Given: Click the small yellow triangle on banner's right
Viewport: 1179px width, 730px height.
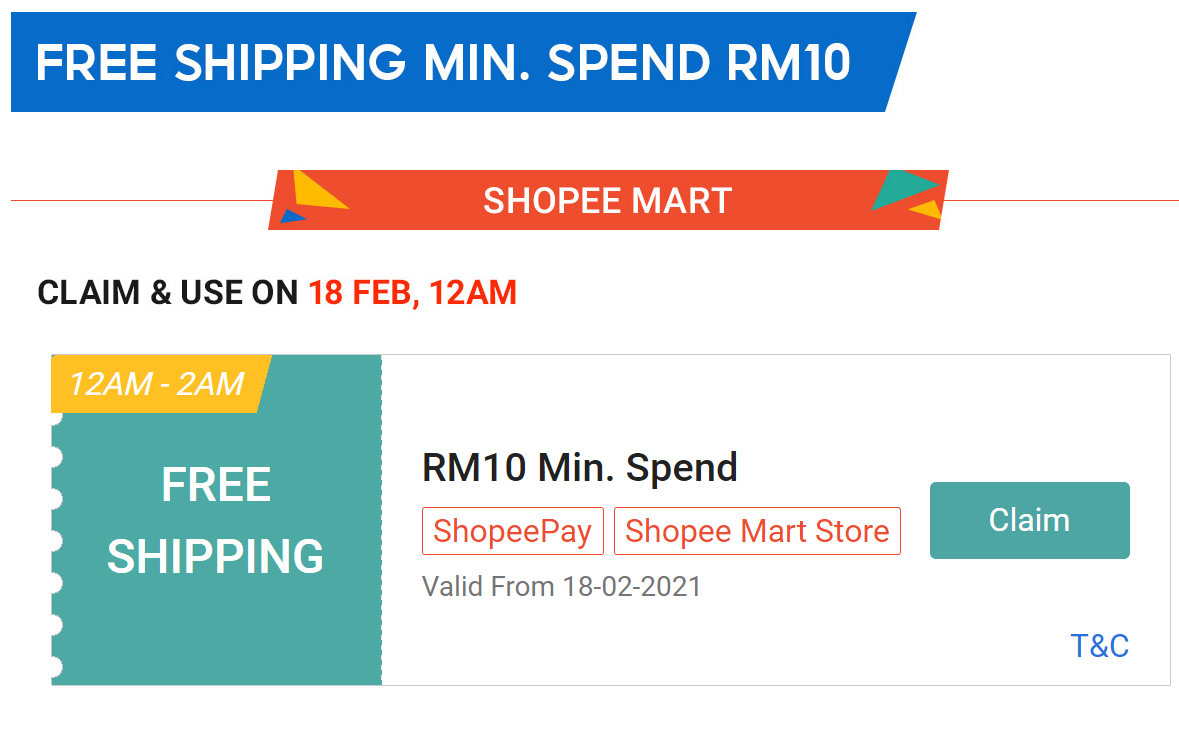Looking at the screenshot, I should pos(929,210).
